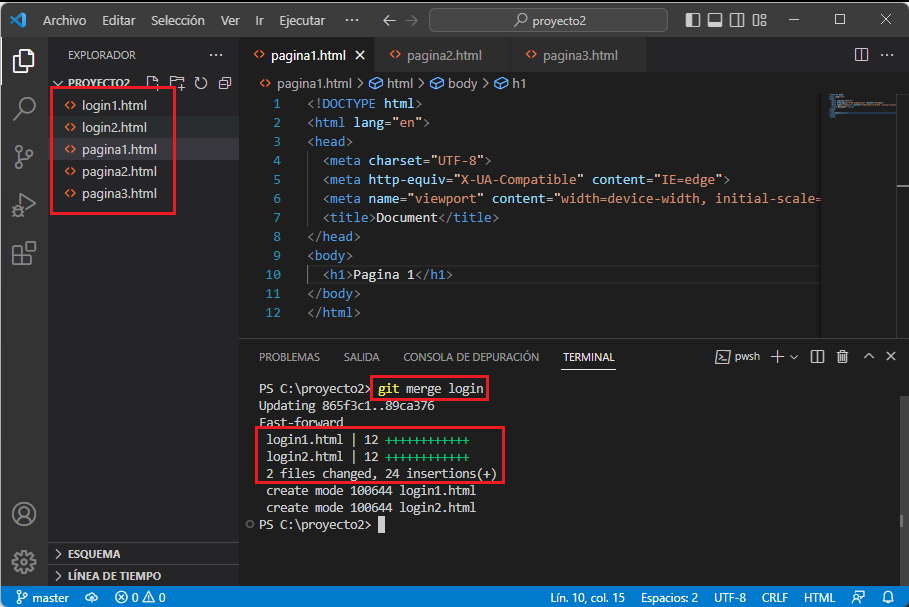The width and height of the screenshot is (909, 607).
Task: Open the Search view in activity bar
Action: [x=24, y=108]
